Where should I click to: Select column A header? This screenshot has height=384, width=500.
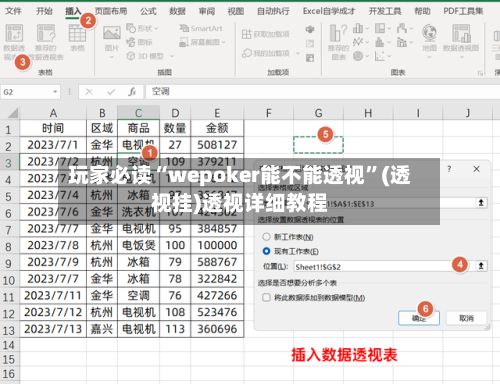click(x=53, y=113)
